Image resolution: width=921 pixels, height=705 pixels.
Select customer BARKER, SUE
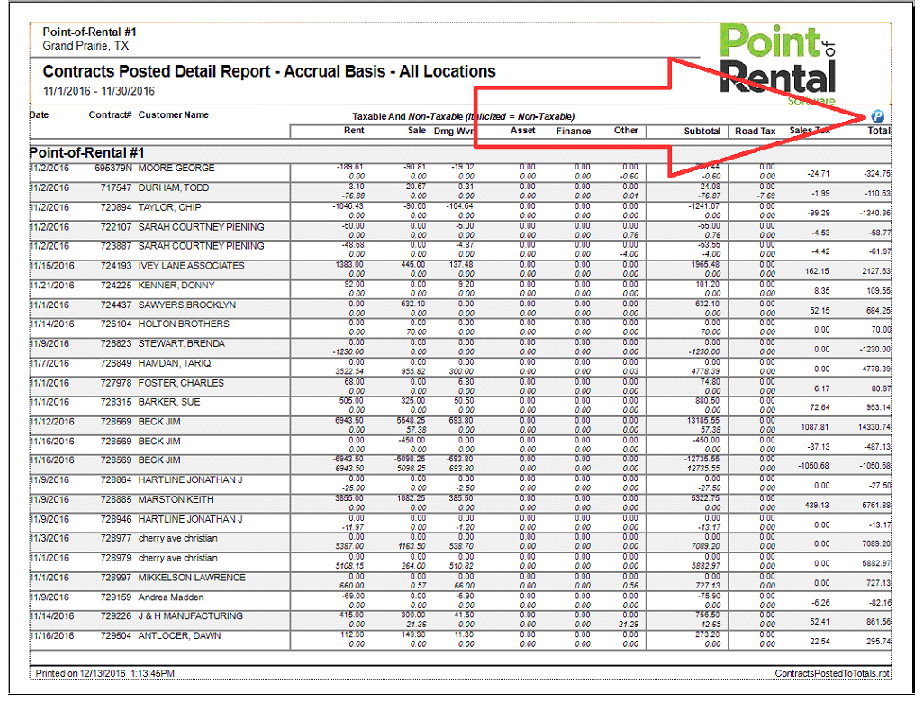[169, 402]
